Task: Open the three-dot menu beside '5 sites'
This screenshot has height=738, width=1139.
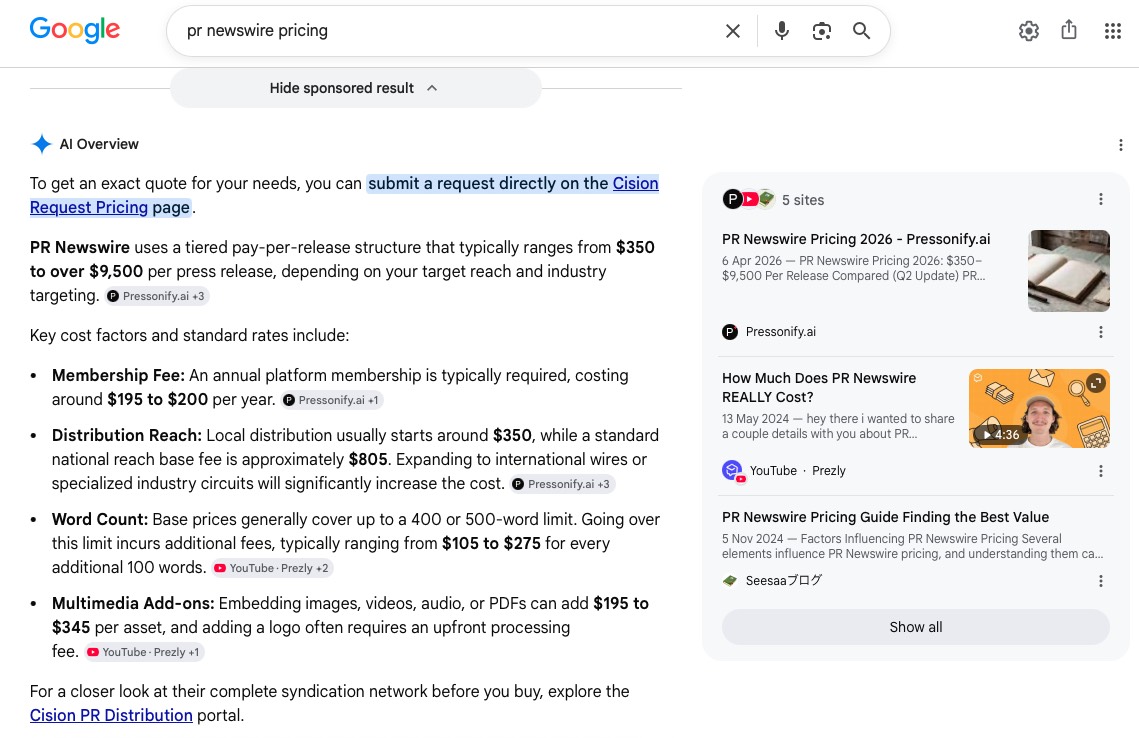Action: coord(1101,199)
